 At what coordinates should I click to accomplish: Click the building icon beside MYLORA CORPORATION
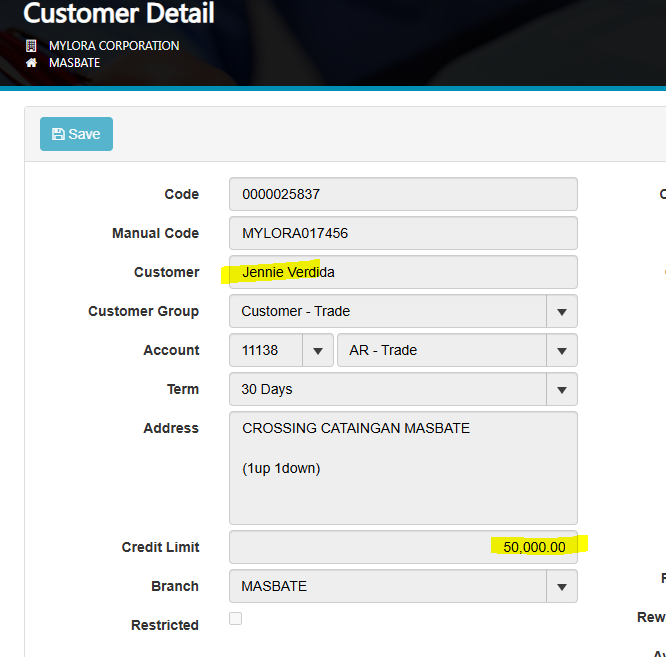click(x=31, y=46)
